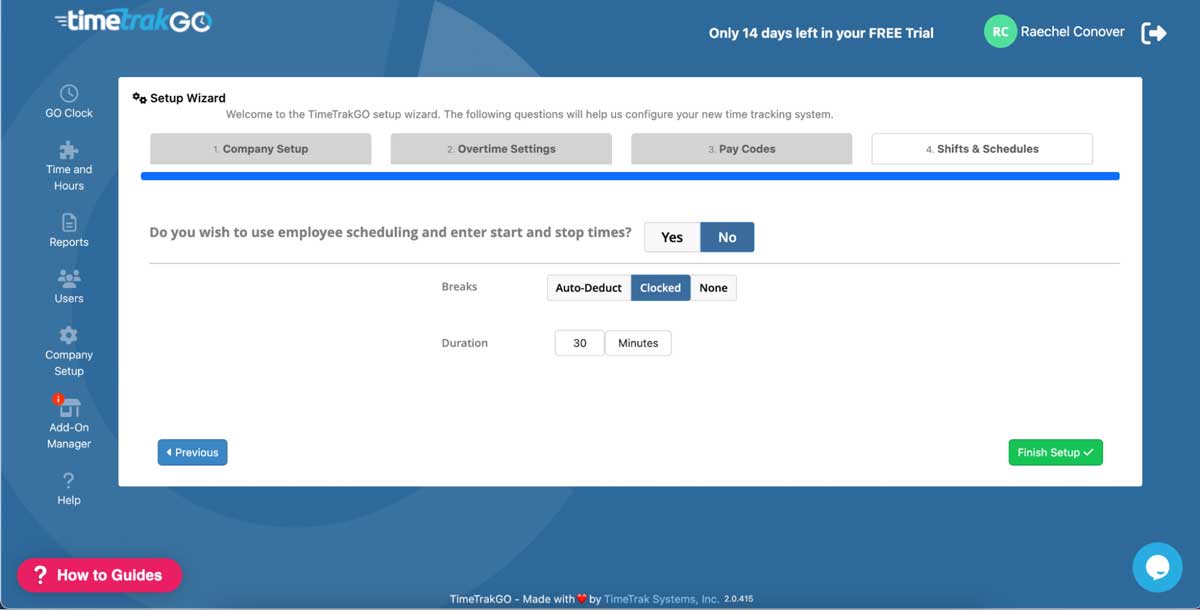The width and height of the screenshot is (1200, 610).
Task: Click the Setup Wizard gears icon
Action: 139,98
